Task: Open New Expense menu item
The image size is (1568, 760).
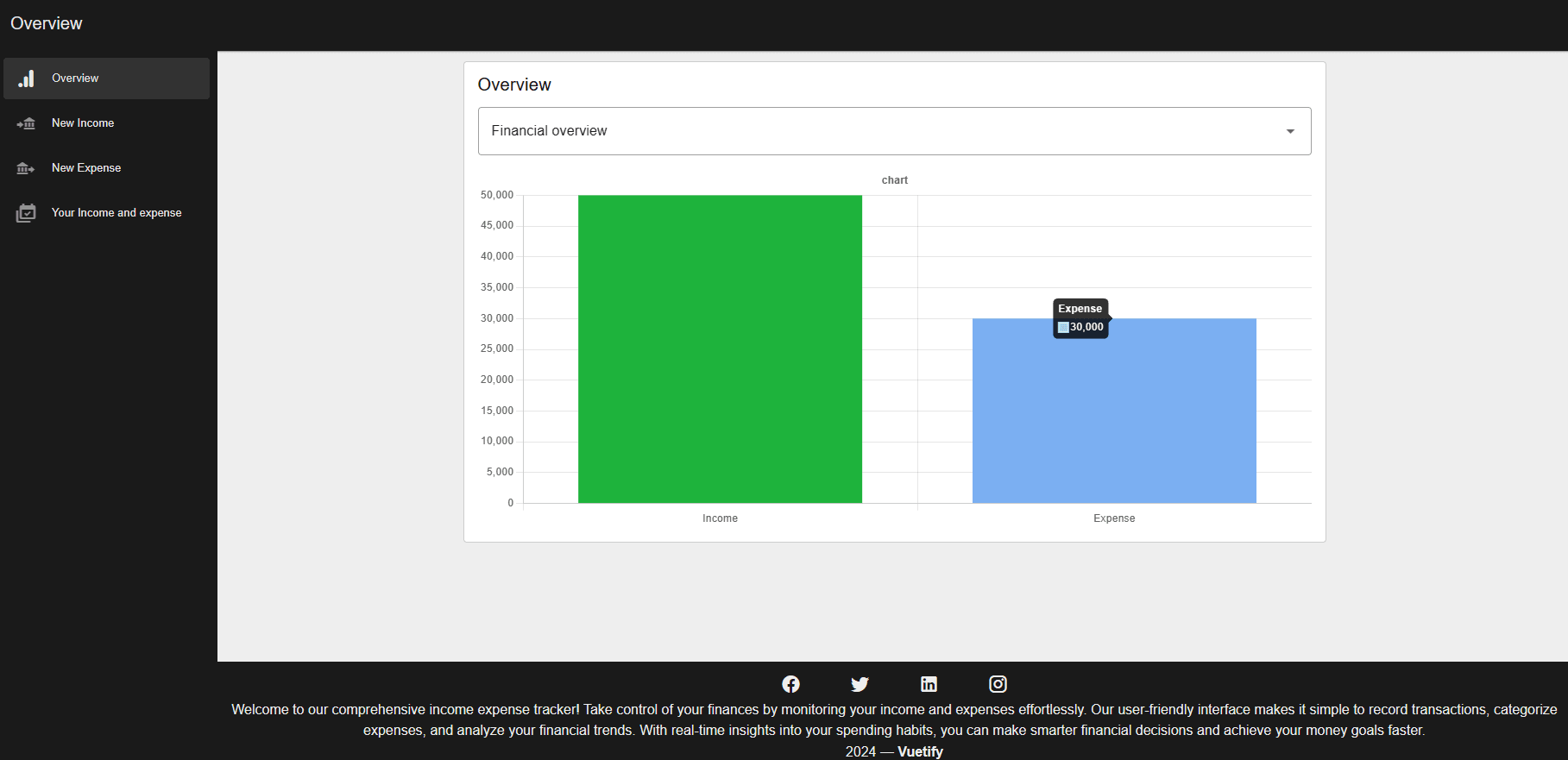Action: point(86,168)
